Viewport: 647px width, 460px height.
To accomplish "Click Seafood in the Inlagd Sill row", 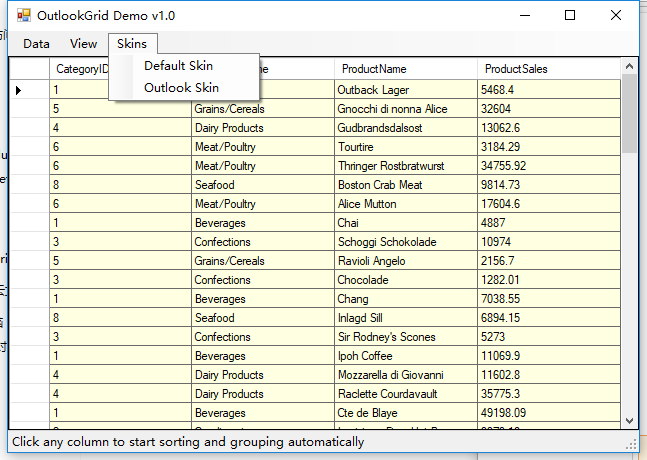I will [x=263, y=317].
